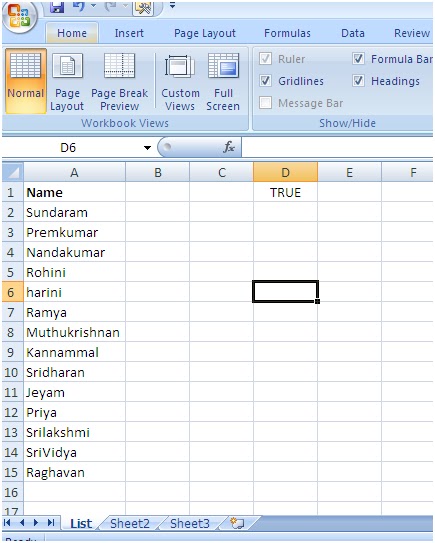Undo the last action

79,6
